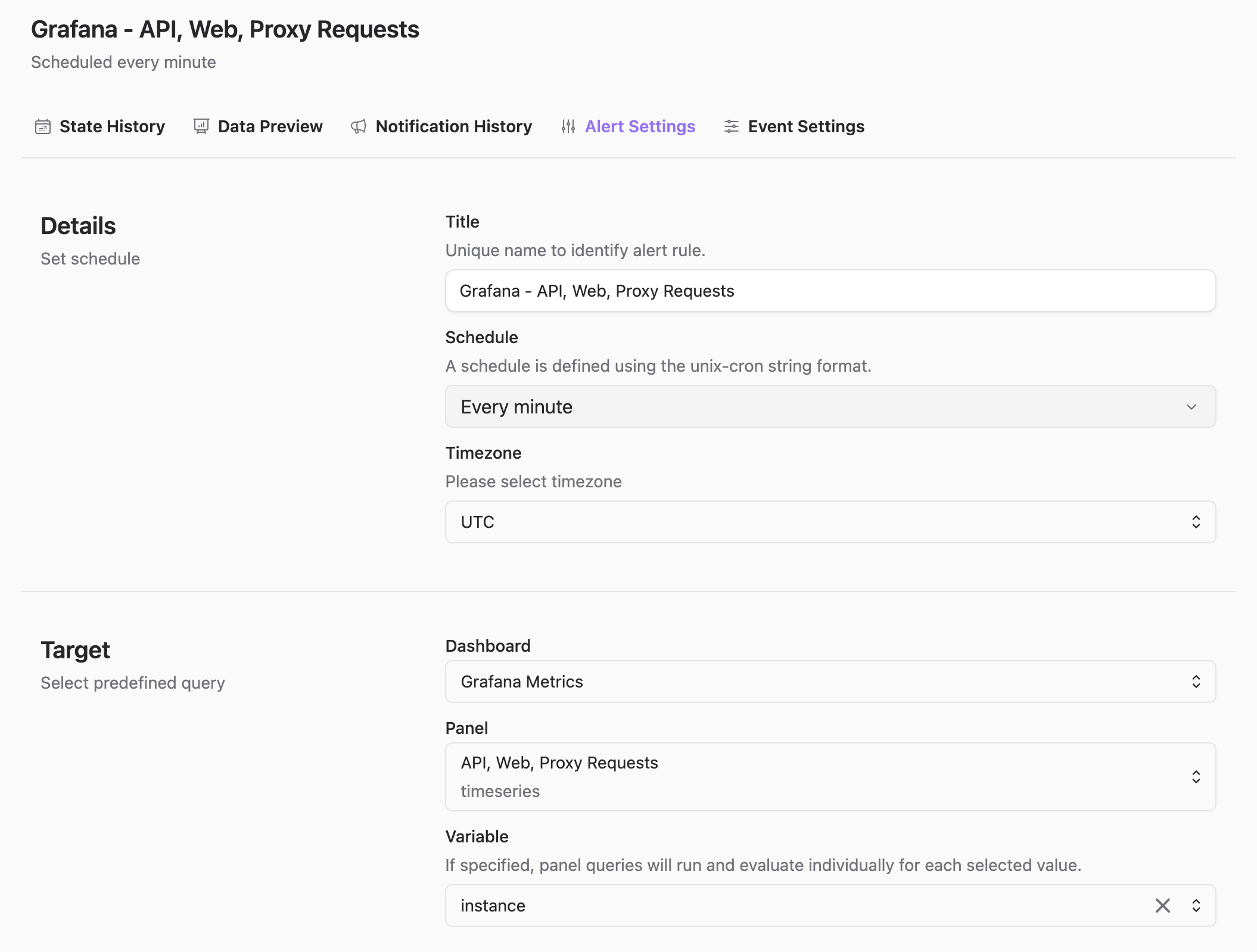Click the Event Settings adjustments icon
1257x952 pixels.
tap(732, 126)
